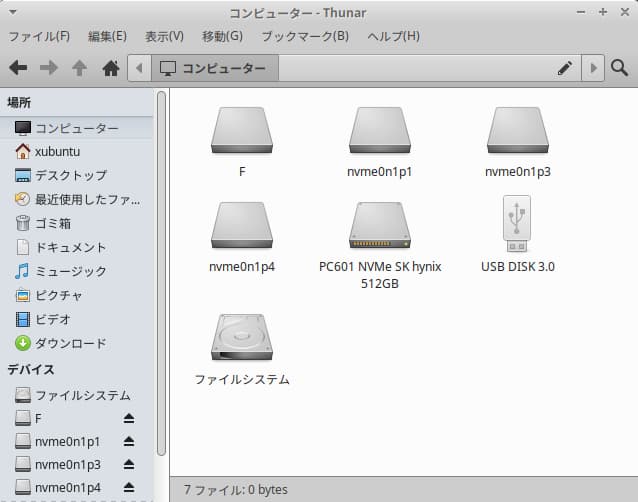This screenshot has height=502, width=638.
Task: Eject nvme0n1p4 in sidebar
Action: 129,487
